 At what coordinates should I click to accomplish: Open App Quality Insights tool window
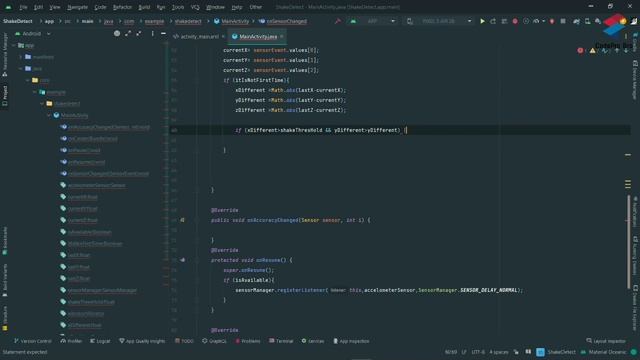(x=142, y=341)
